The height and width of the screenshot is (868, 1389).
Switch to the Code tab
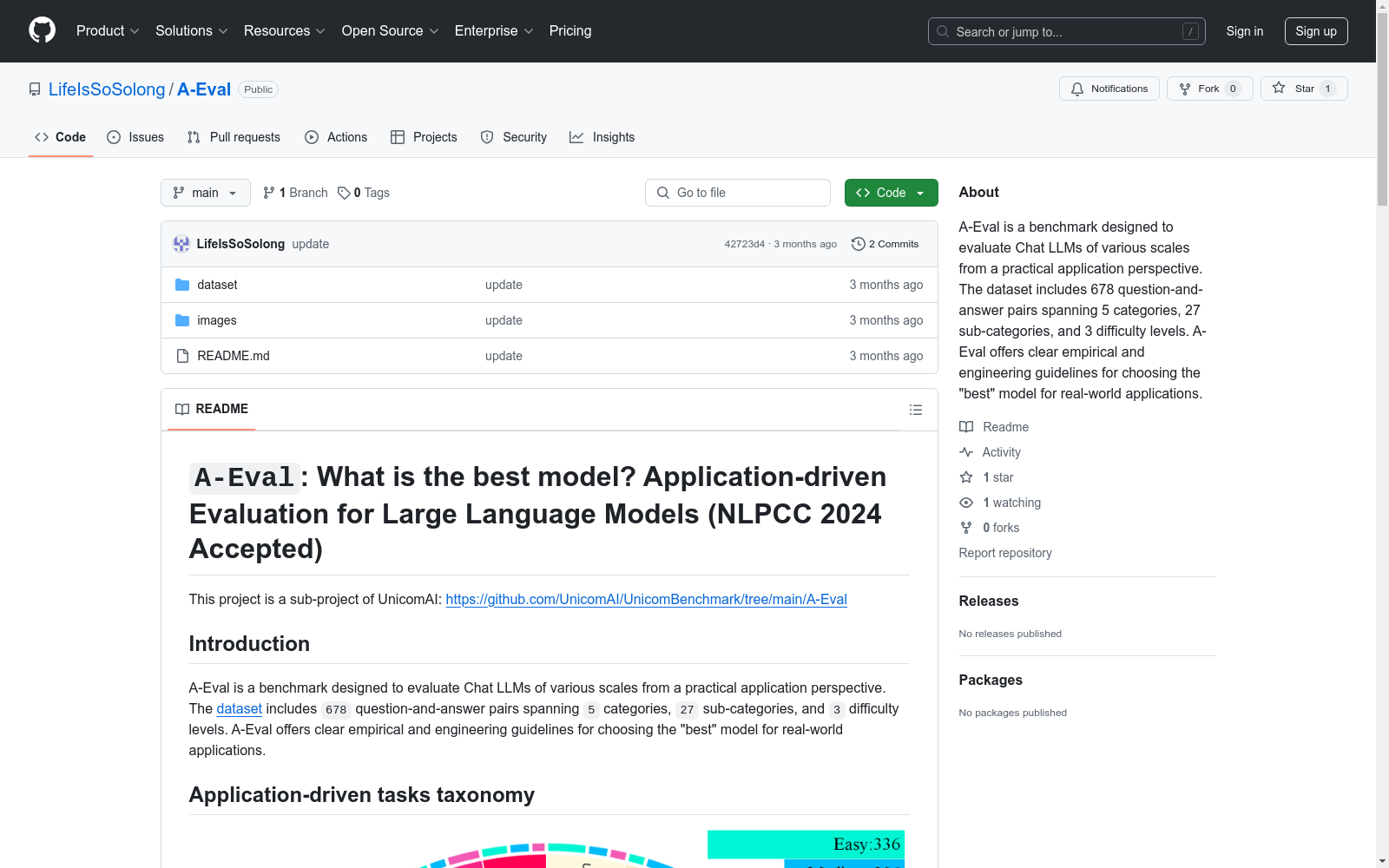[x=61, y=137]
